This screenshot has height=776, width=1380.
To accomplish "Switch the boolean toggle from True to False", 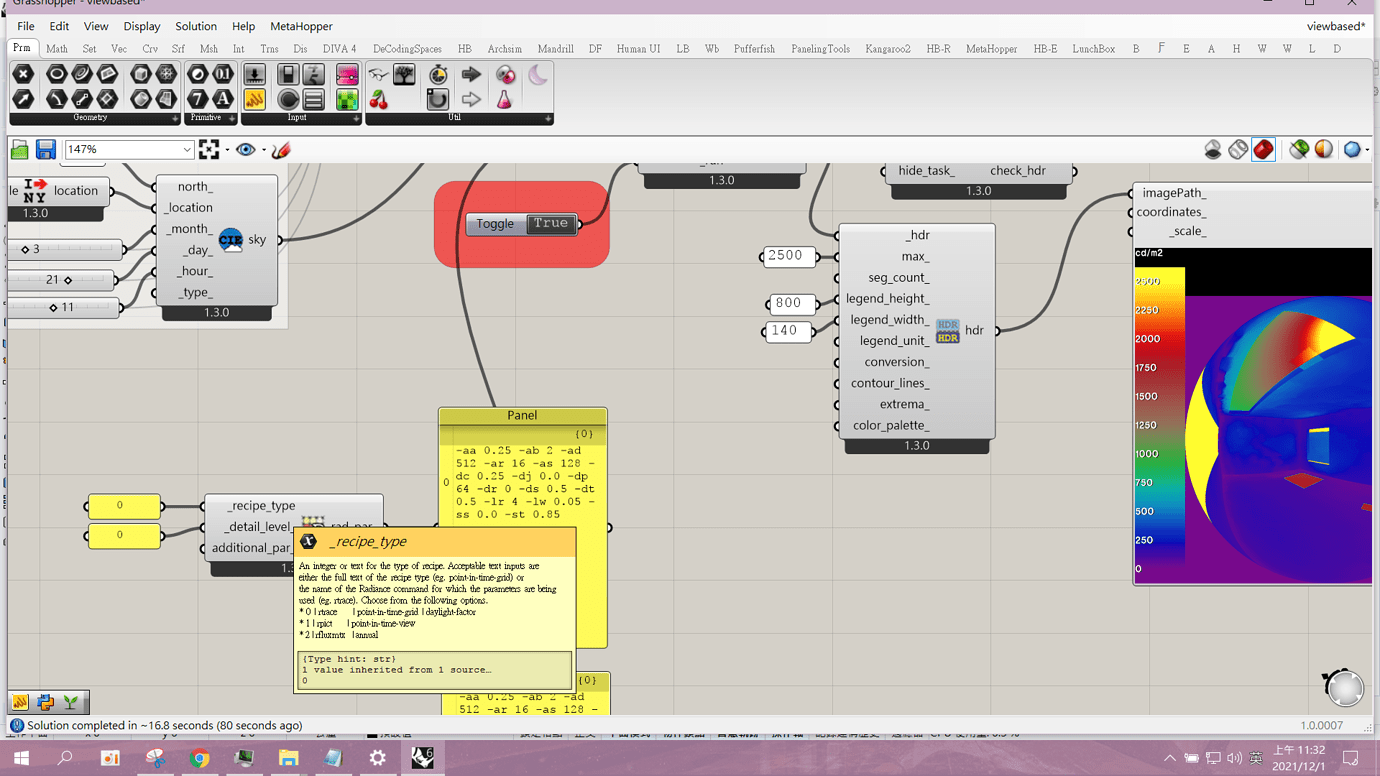I will (551, 223).
